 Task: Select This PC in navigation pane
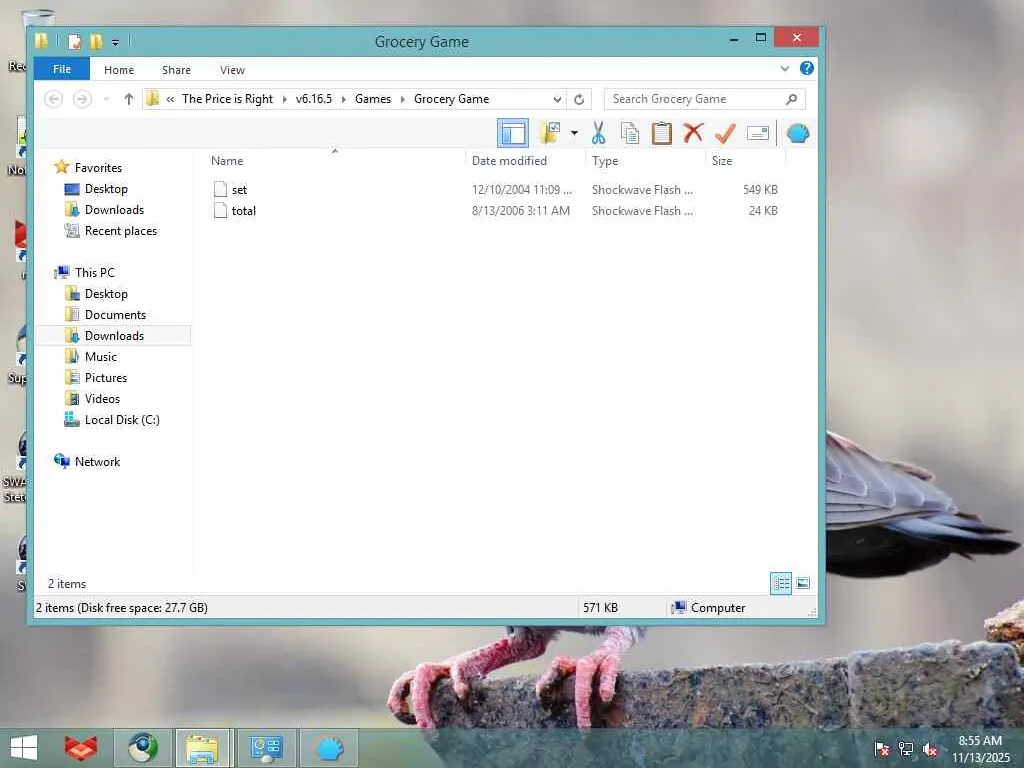click(x=94, y=272)
